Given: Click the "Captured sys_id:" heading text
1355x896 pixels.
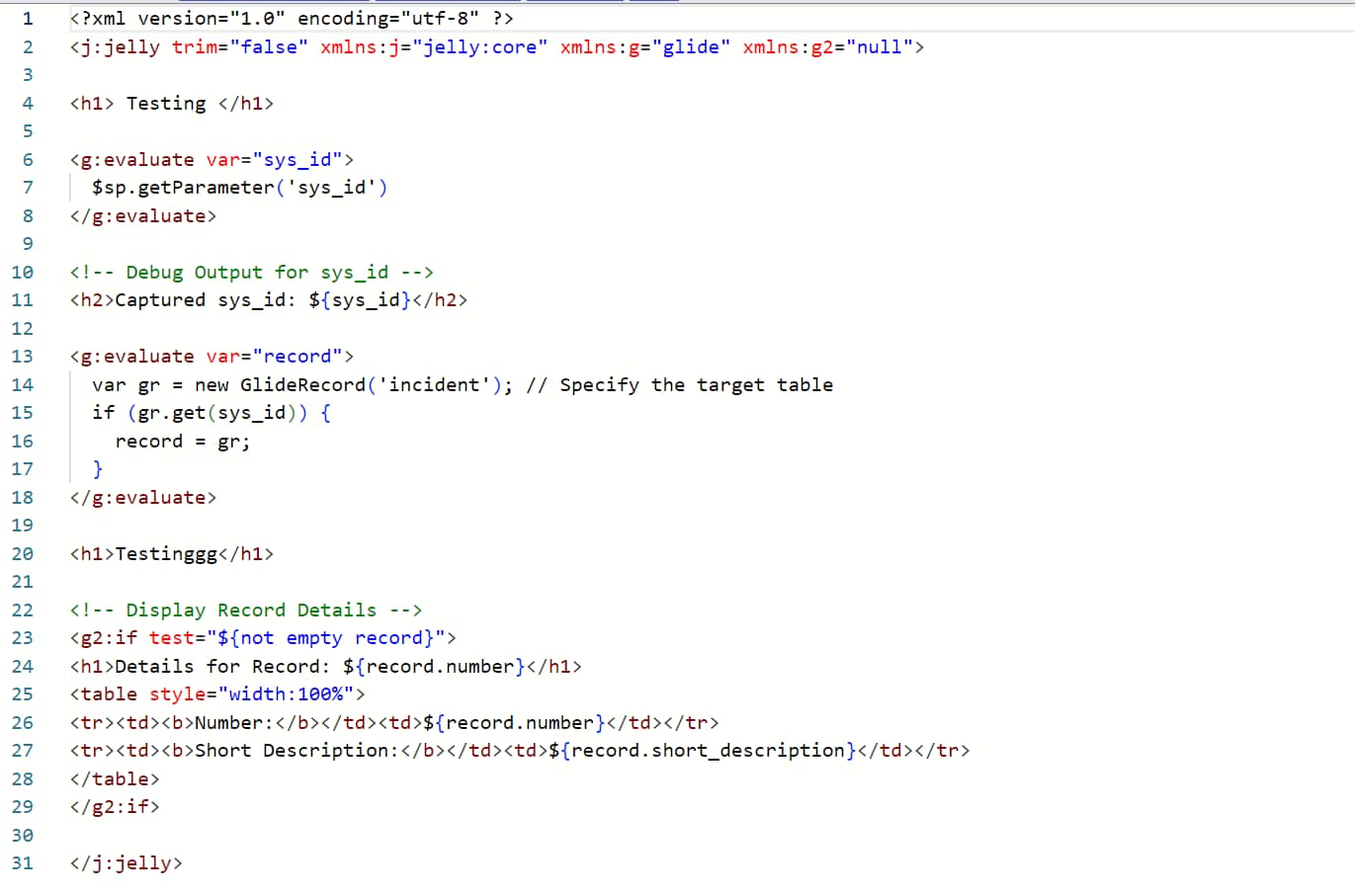Looking at the screenshot, I should [206, 299].
